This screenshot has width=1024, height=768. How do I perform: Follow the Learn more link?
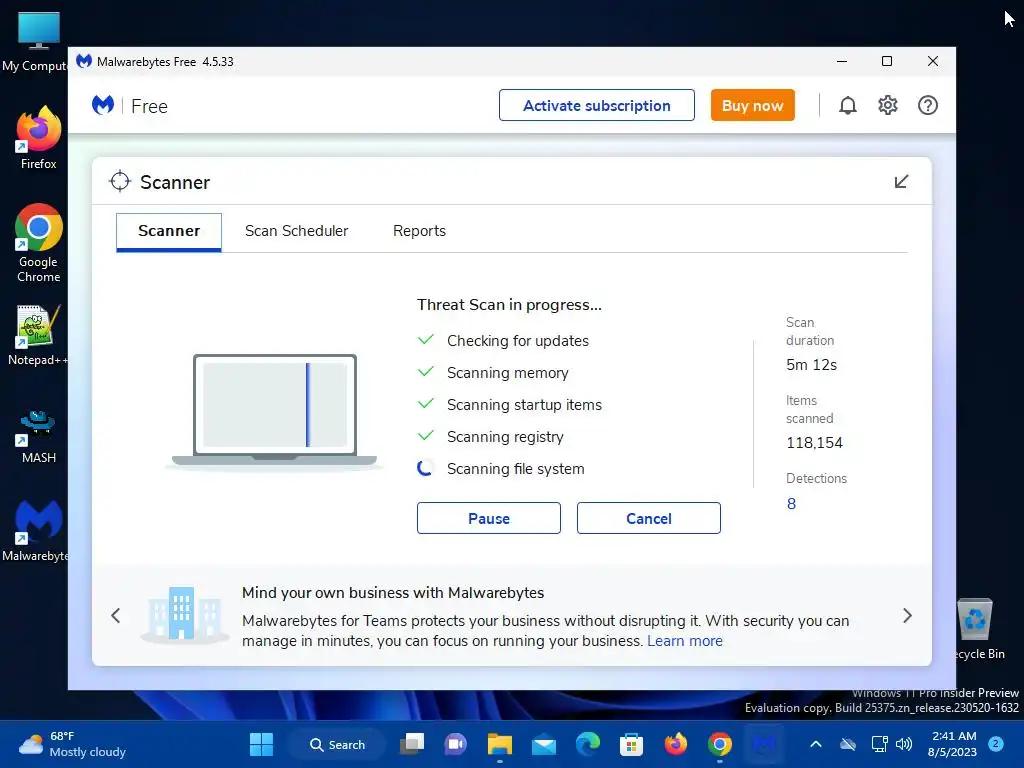coord(684,641)
